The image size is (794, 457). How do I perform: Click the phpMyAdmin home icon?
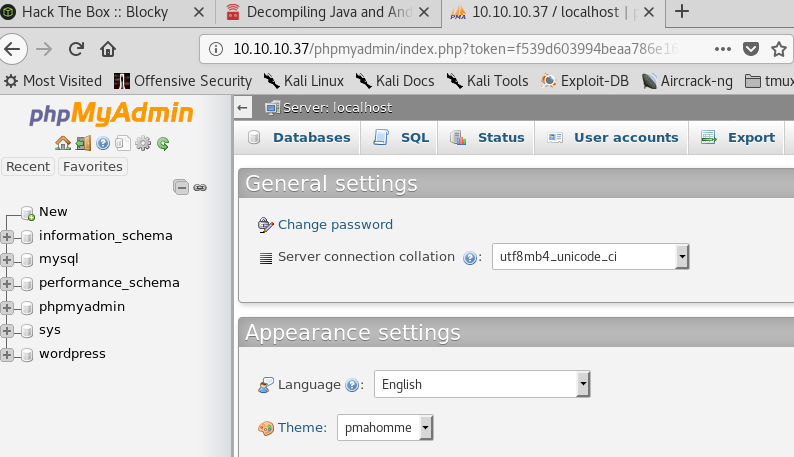(62, 143)
